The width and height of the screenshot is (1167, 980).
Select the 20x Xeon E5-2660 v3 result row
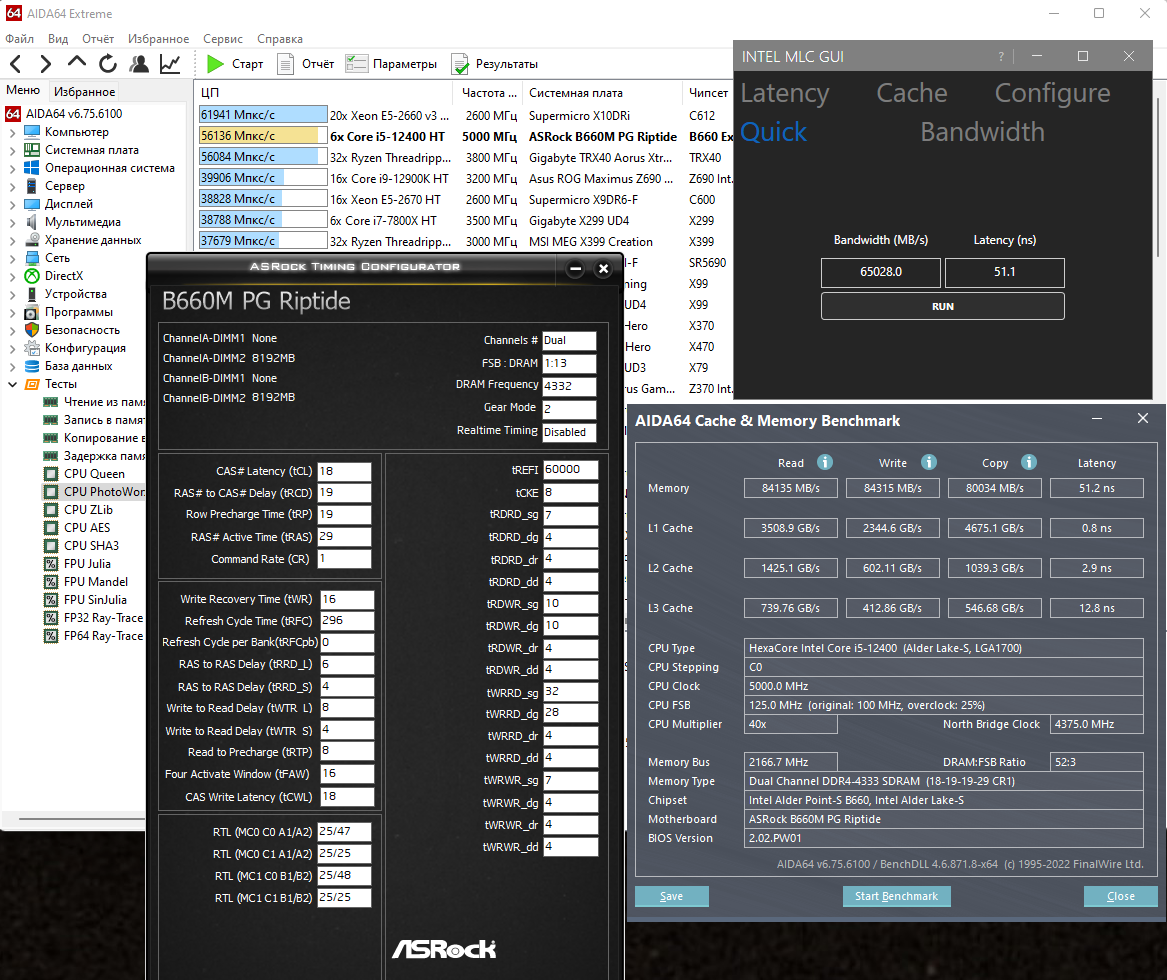(x=466, y=115)
